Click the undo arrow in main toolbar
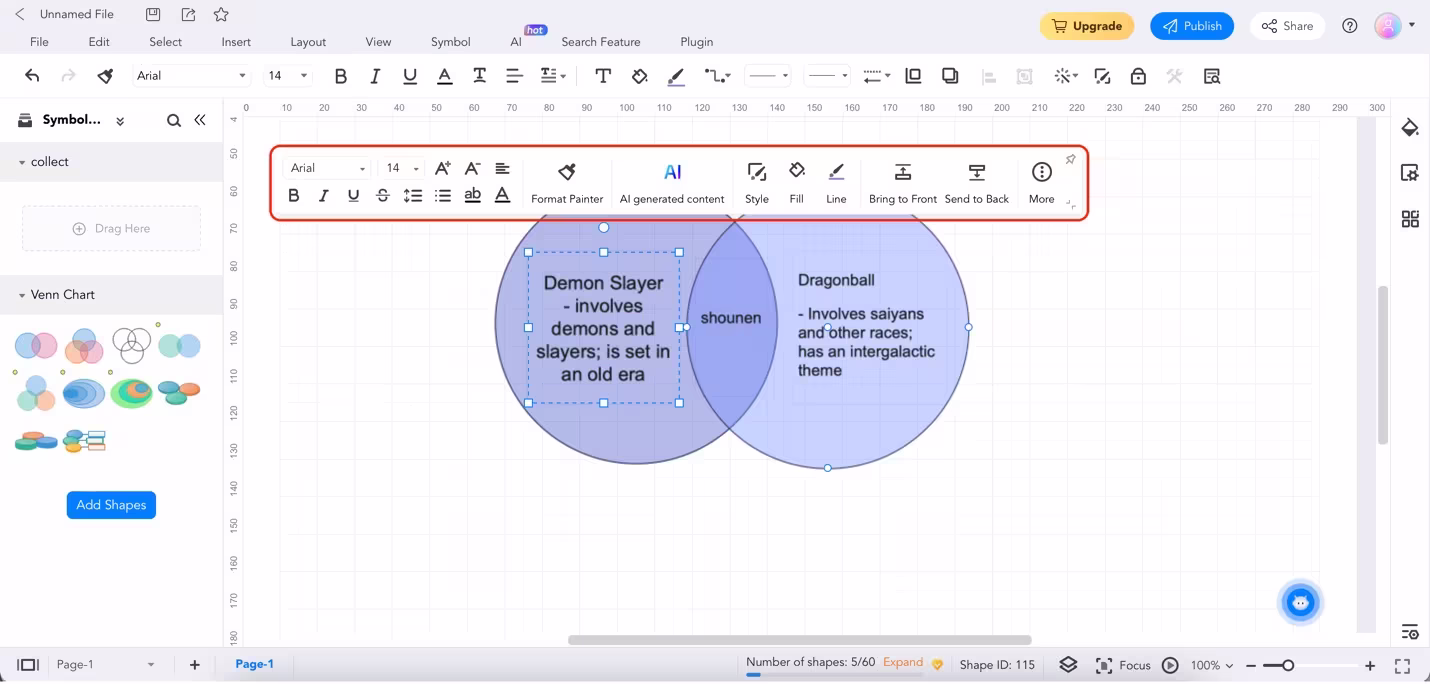The image size is (1430, 684). click(x=32, y=76)
